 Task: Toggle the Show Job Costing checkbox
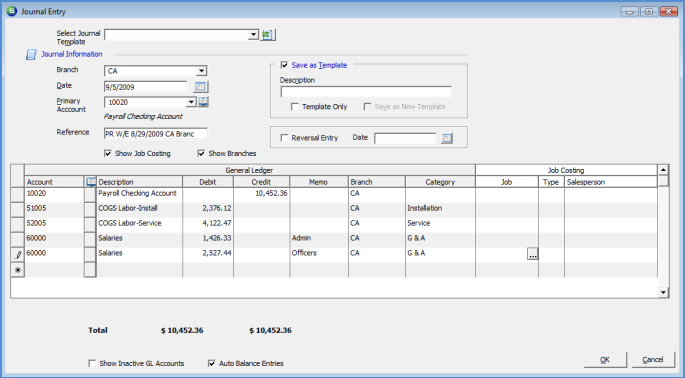point(108,153)
